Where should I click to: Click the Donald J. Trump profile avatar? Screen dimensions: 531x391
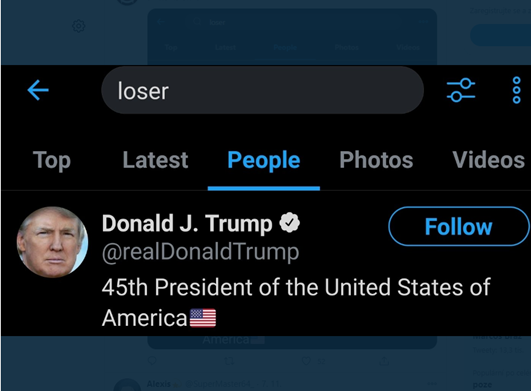52,242
